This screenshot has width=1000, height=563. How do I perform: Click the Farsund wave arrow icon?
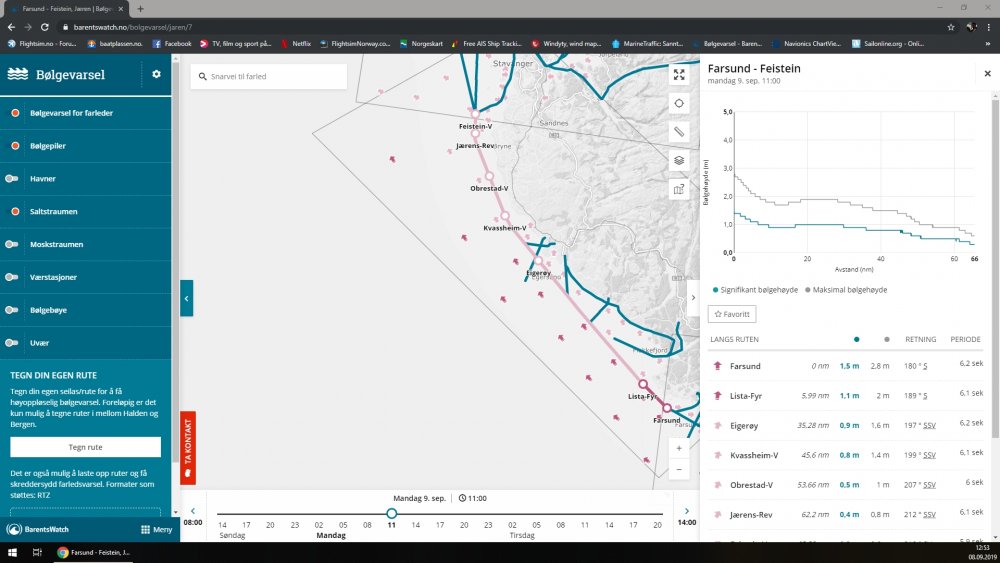pos(717,366)
